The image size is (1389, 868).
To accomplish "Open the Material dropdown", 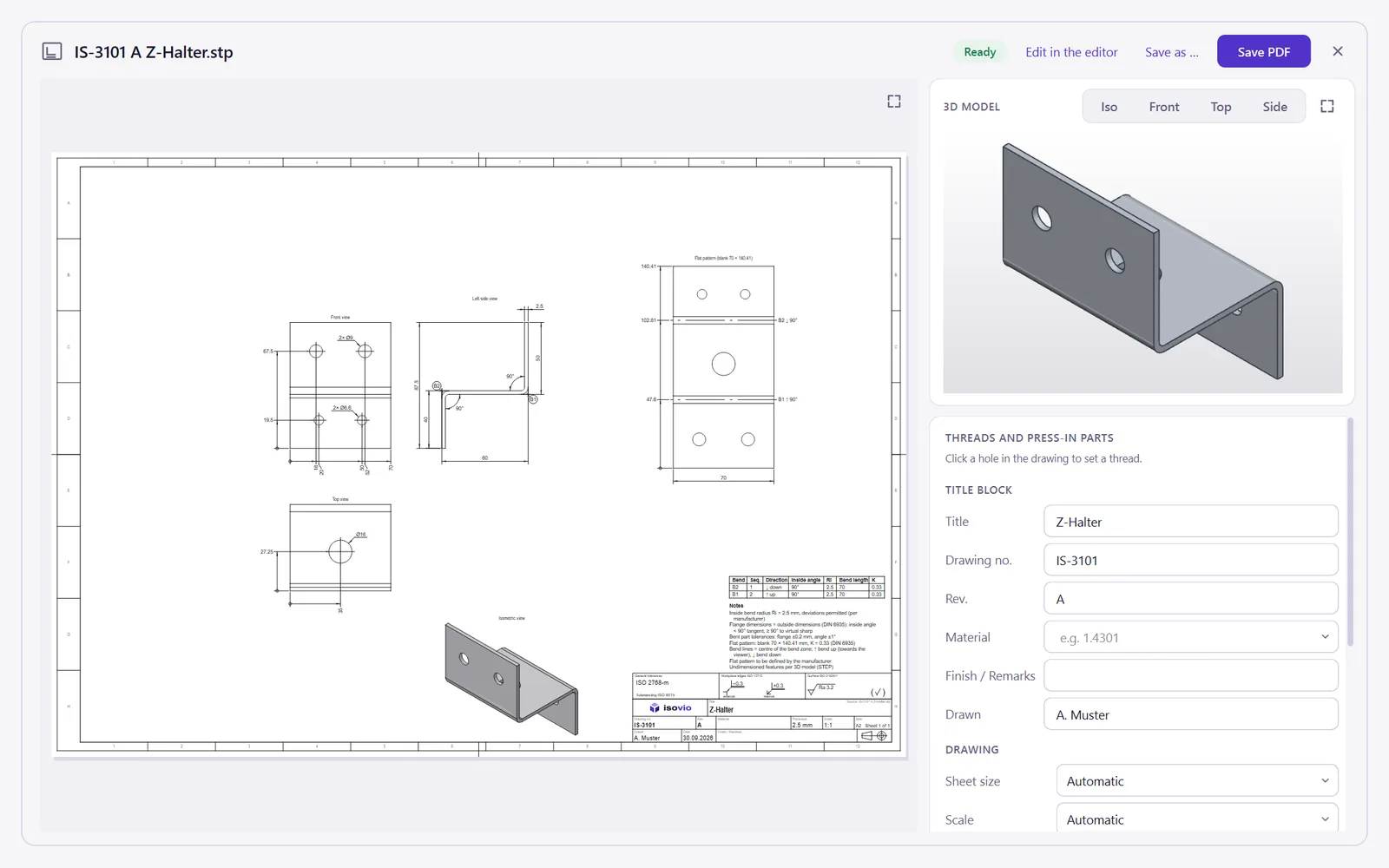I will pos(1190,637).
